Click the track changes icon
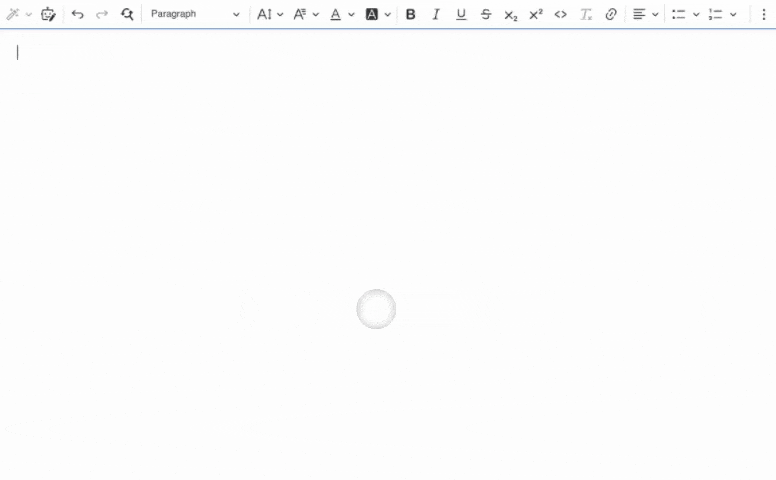This screenshot has width=776, height=480. (48, 14)
